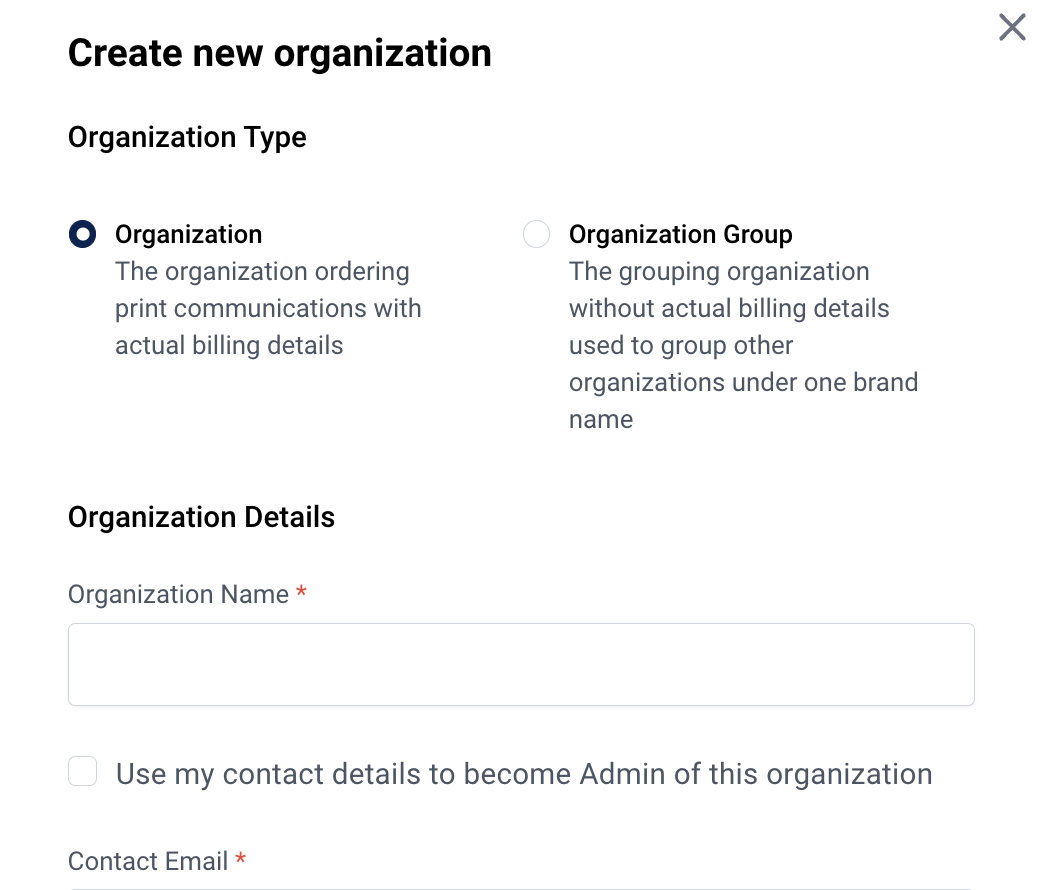Click the Organization Group grouping description text
This screenshot has width=1046, height=890.
click(x=743, y=346)
